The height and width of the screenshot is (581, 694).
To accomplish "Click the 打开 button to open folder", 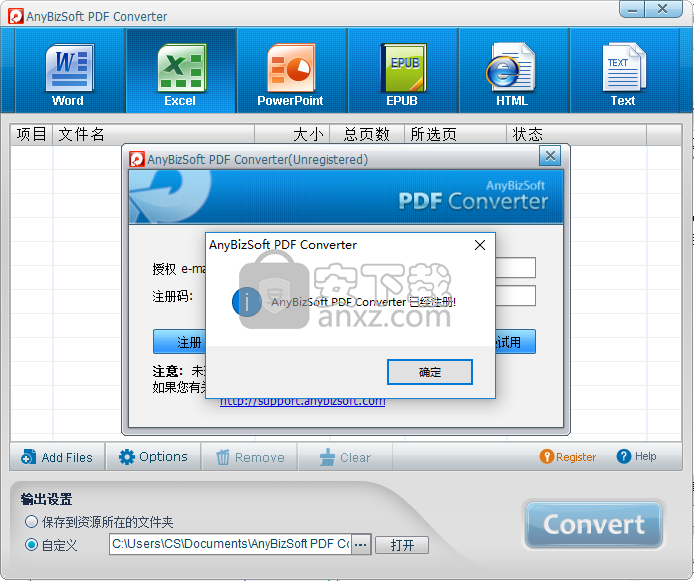I will coord(402,545).
